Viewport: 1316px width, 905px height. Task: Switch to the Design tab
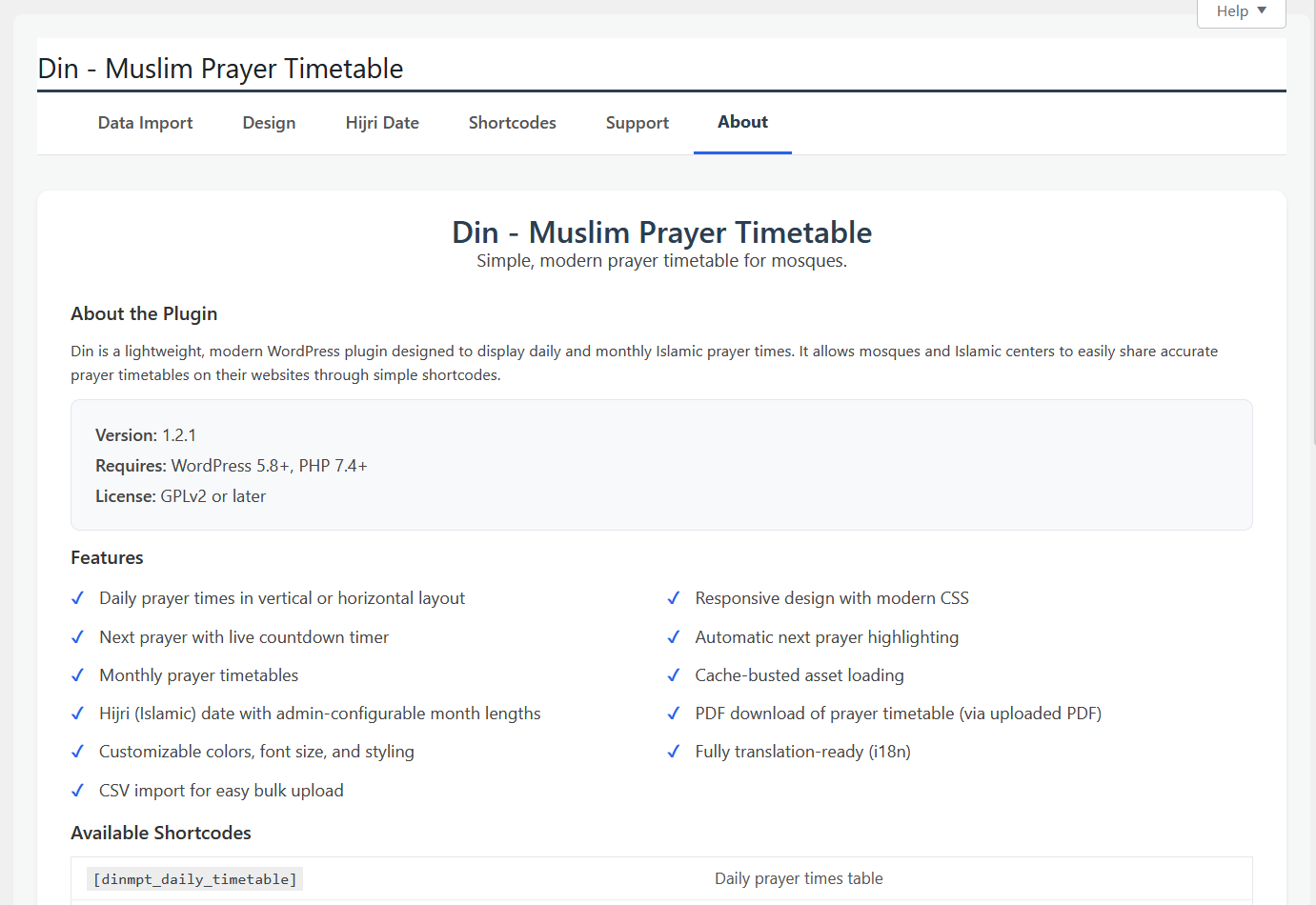click(269, 123)
